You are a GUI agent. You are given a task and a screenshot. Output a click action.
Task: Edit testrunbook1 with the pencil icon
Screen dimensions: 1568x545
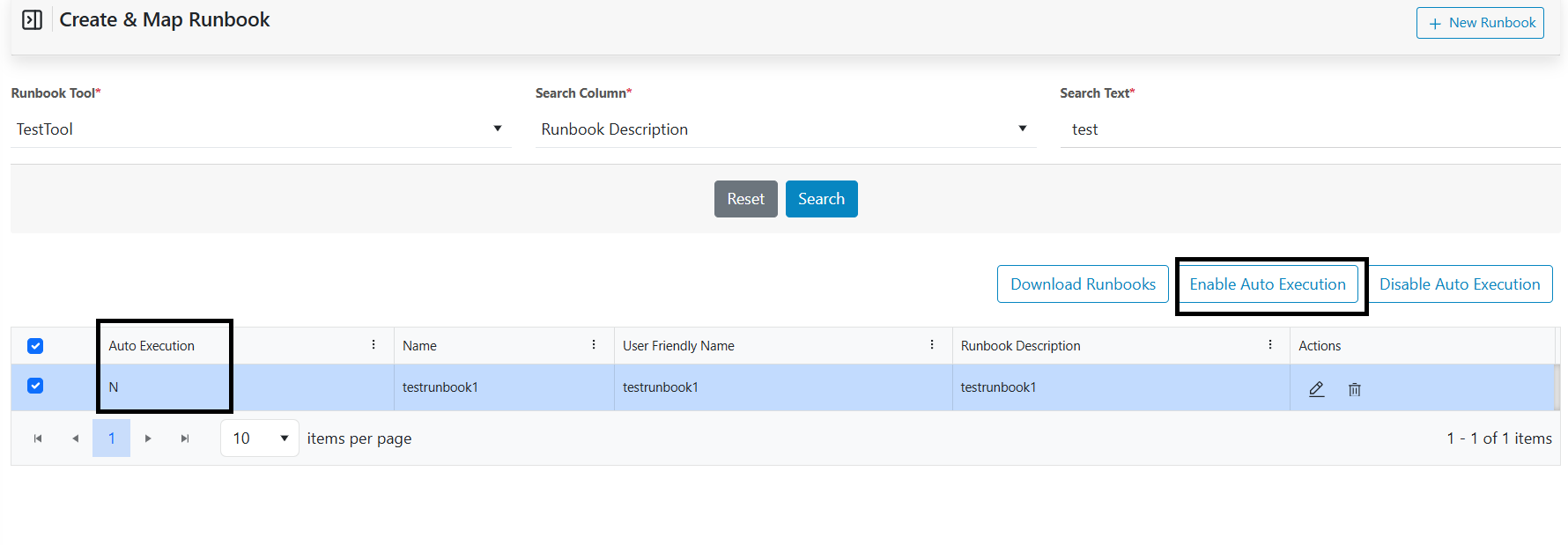point(1316,388)
